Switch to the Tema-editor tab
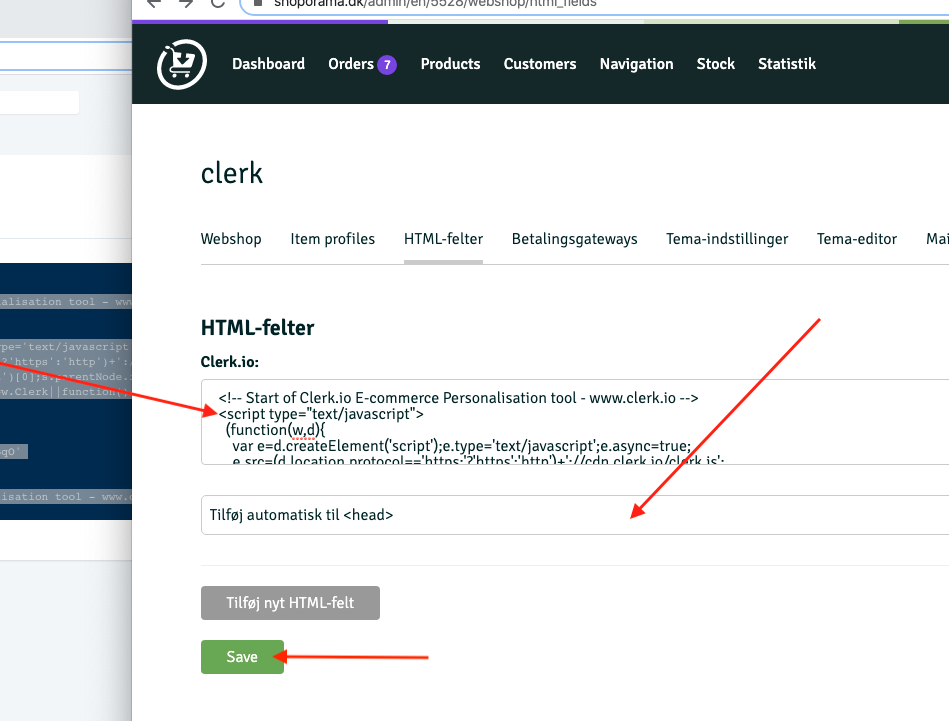Image resolution: width=949 pixels, height=721 pixels. pyautogui.click(x=856, y=239)
